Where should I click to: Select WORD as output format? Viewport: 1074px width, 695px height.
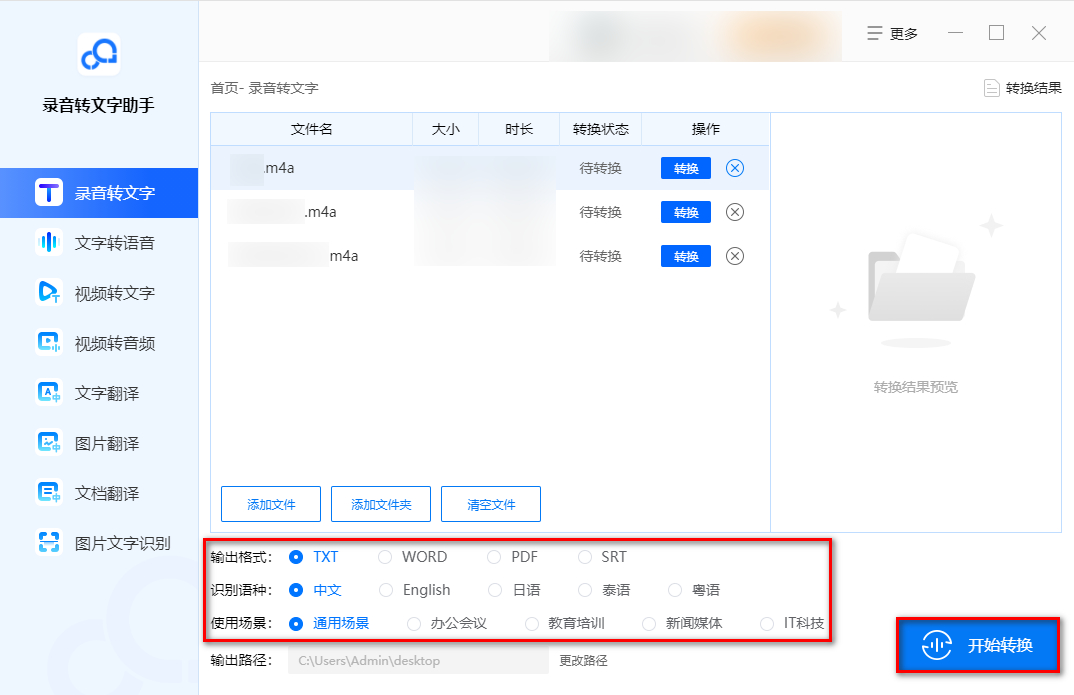click(x=386, y=557)
